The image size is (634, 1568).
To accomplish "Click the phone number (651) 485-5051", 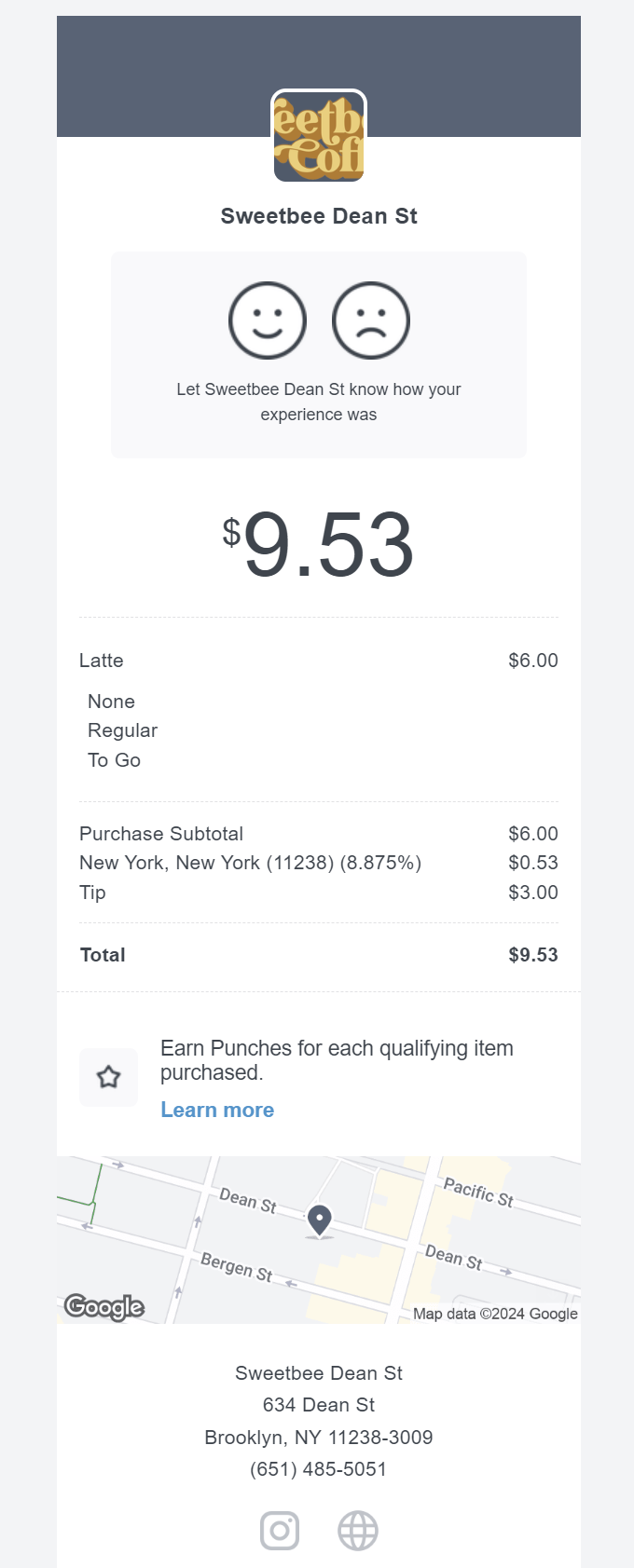I will click(319, 1469).
